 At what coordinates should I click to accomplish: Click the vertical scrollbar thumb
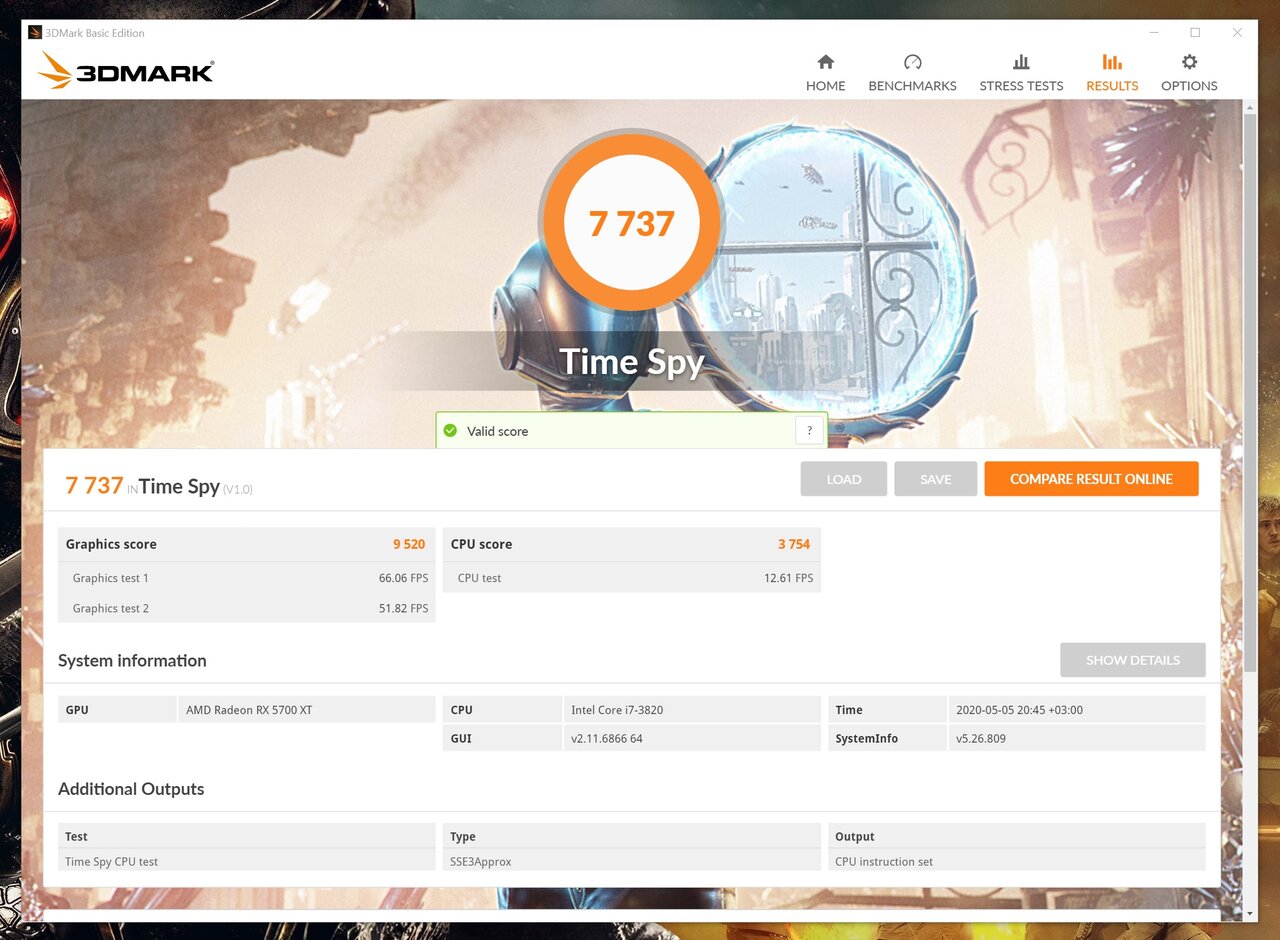[x=1250, y=392]
